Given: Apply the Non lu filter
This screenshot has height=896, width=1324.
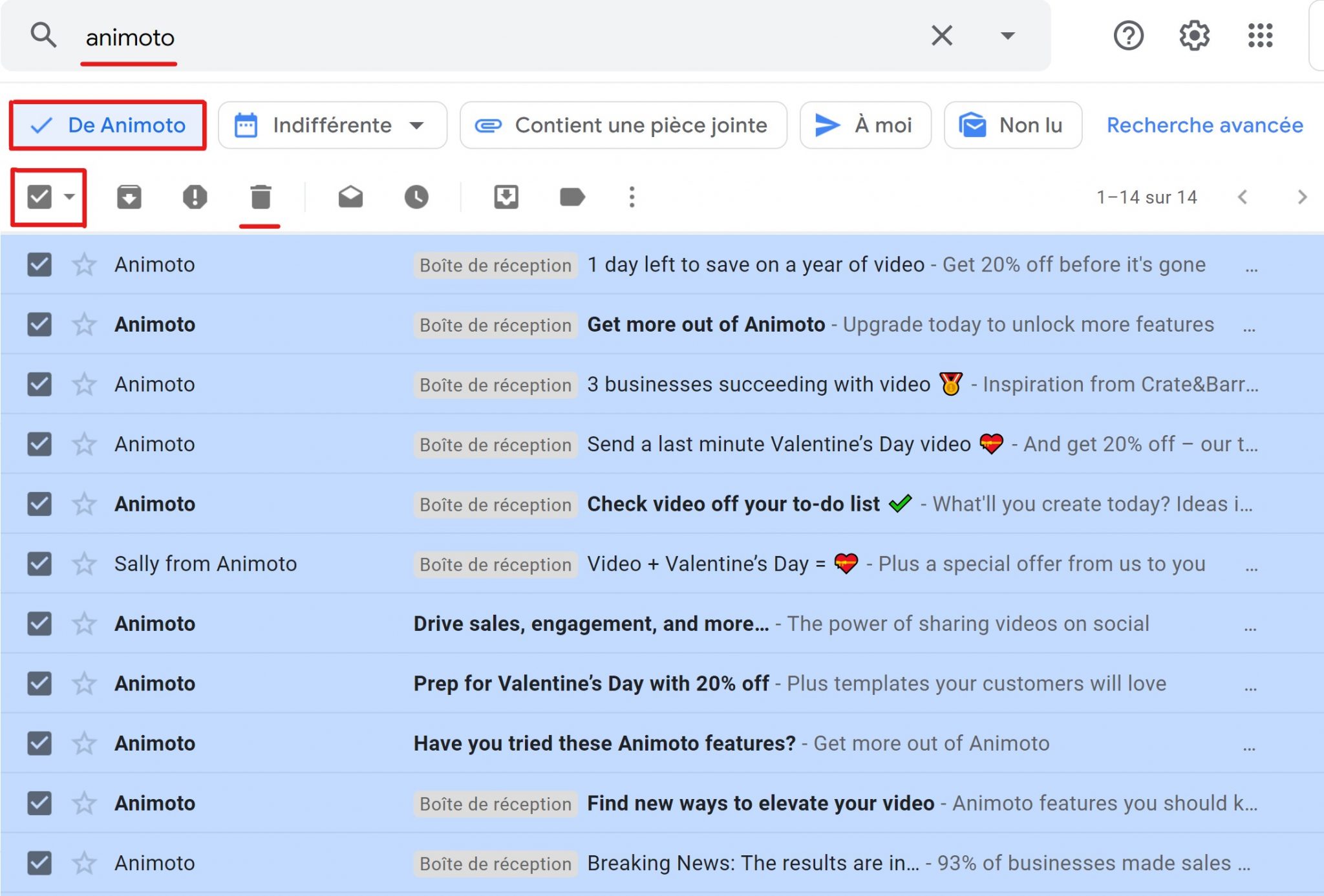Looking at the screenshot, I should point(1013,125).
